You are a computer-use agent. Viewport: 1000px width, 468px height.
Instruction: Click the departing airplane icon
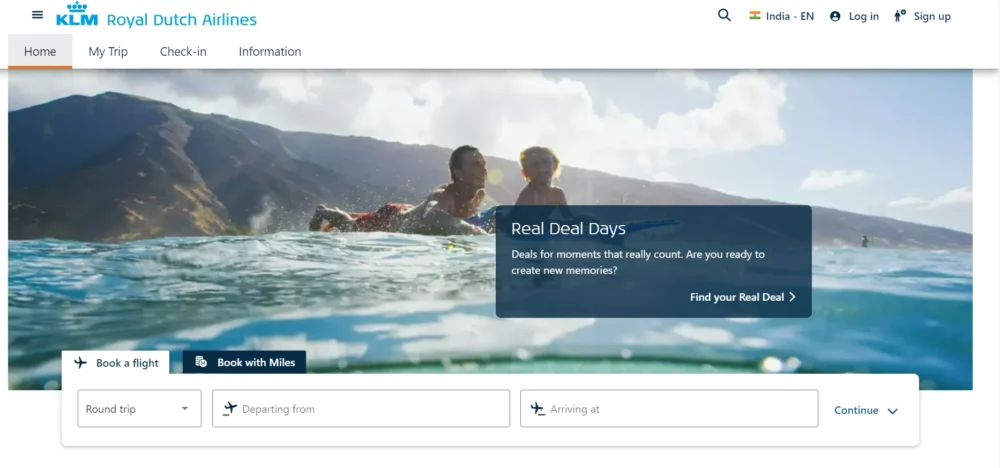point(230,408)
